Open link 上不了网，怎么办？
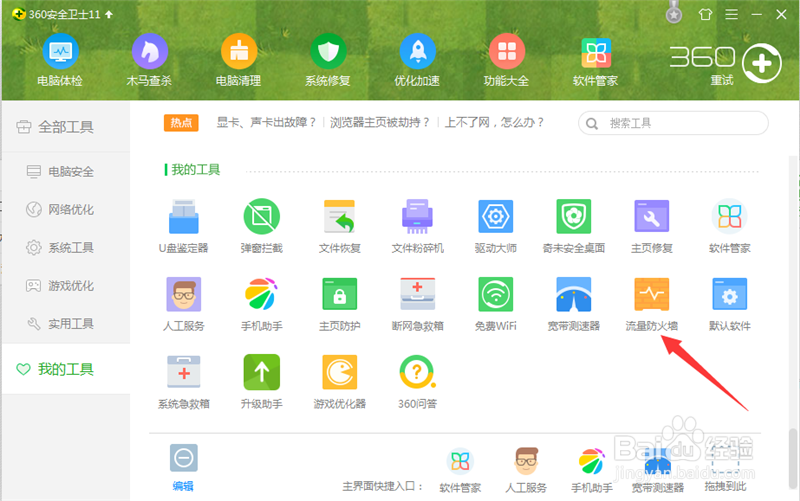Image resolution: width=800 pixels, height=501 pixels. pos(495,122)
